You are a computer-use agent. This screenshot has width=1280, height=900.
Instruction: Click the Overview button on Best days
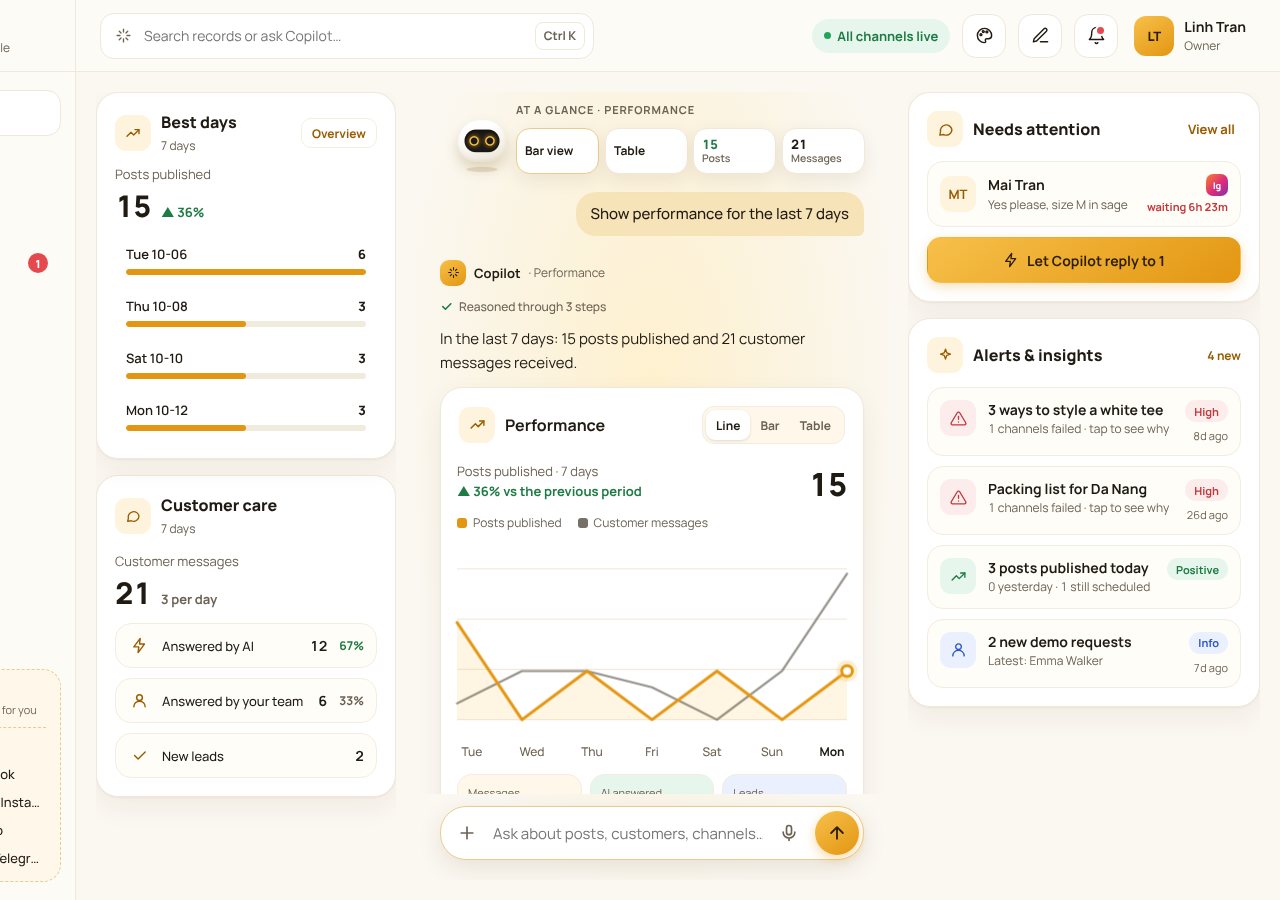click(x=339, y=134)
